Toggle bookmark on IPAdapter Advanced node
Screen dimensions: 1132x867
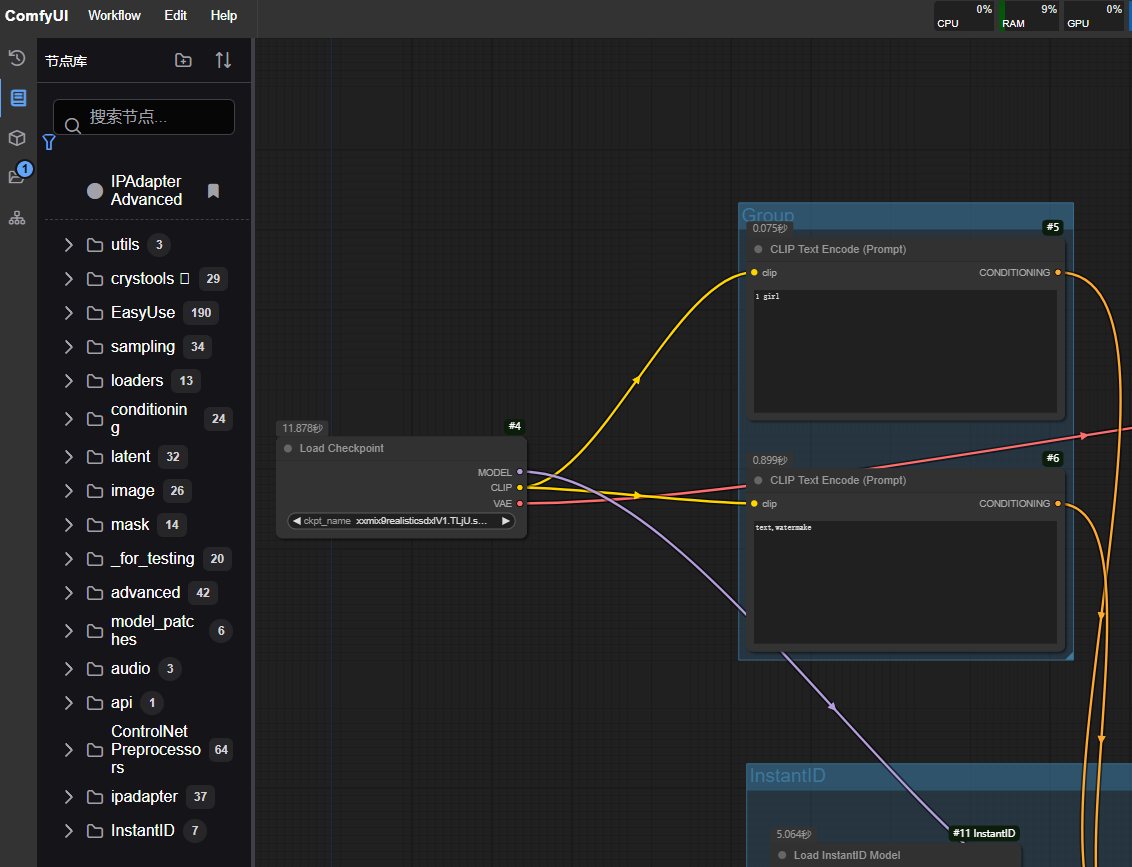pos(213,191)
